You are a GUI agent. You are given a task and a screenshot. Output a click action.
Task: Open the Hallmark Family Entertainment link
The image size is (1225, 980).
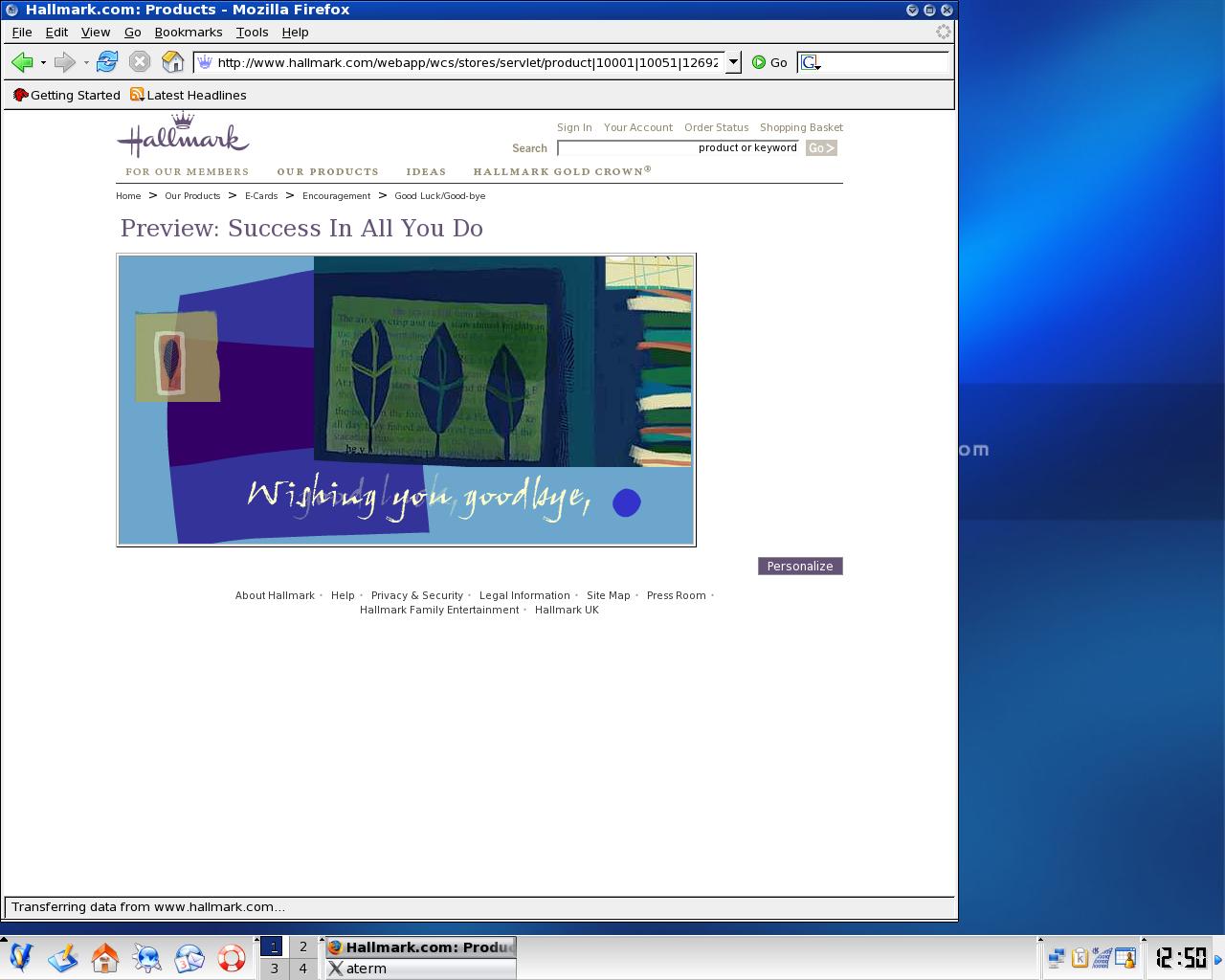tap(439, 610)
